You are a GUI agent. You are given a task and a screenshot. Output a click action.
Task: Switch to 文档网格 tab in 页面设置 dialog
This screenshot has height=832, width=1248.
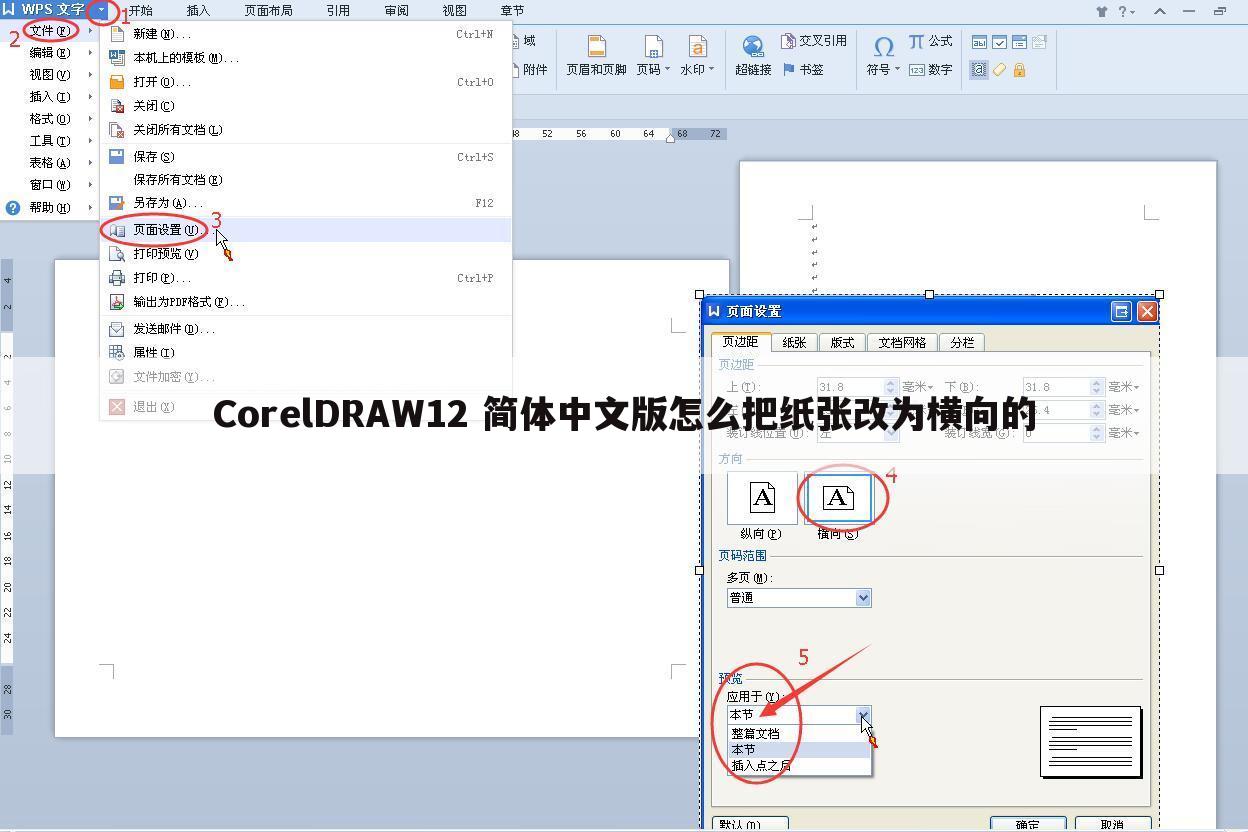[903, 342]
